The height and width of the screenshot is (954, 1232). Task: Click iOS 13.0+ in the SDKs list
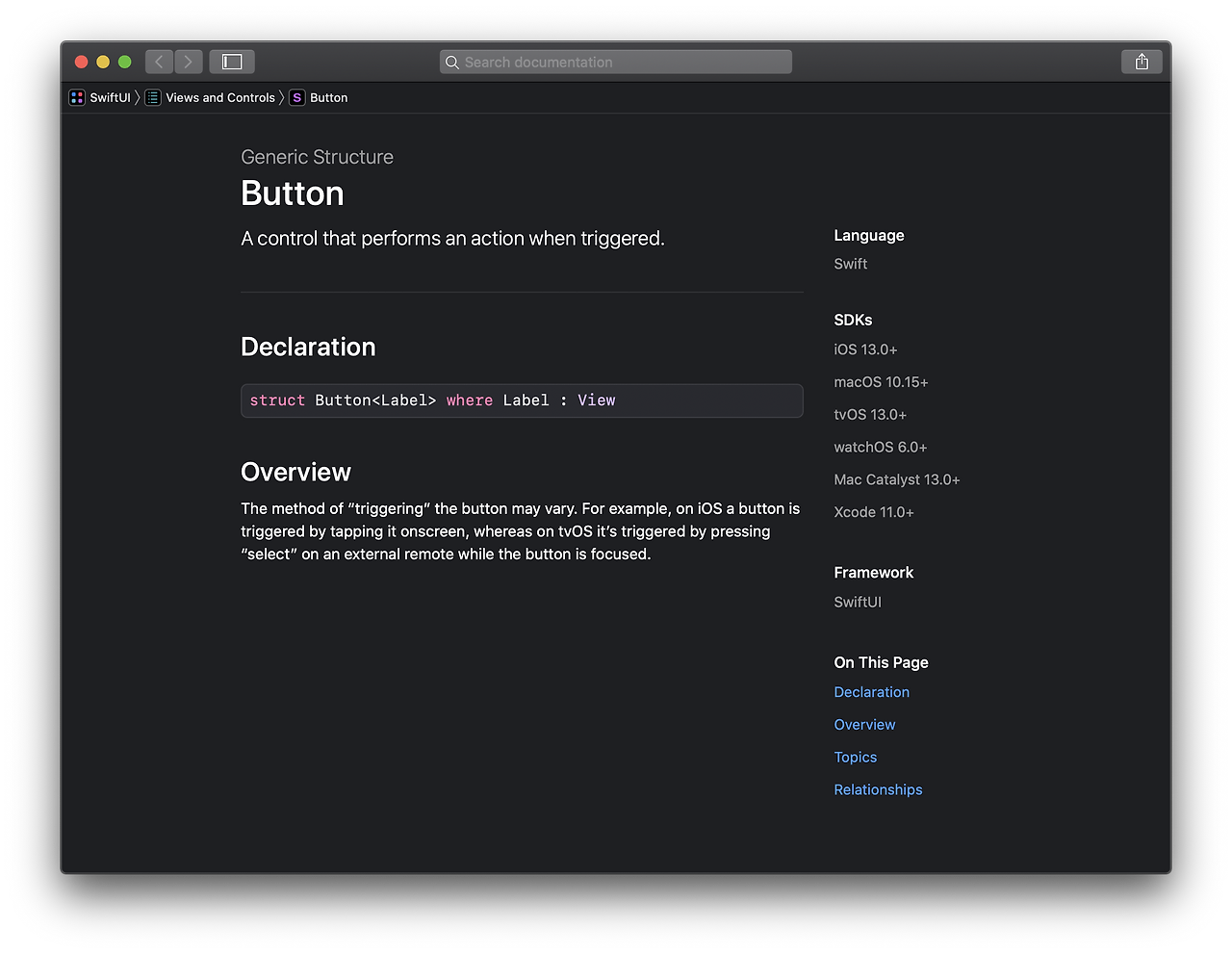pos(865,349)
